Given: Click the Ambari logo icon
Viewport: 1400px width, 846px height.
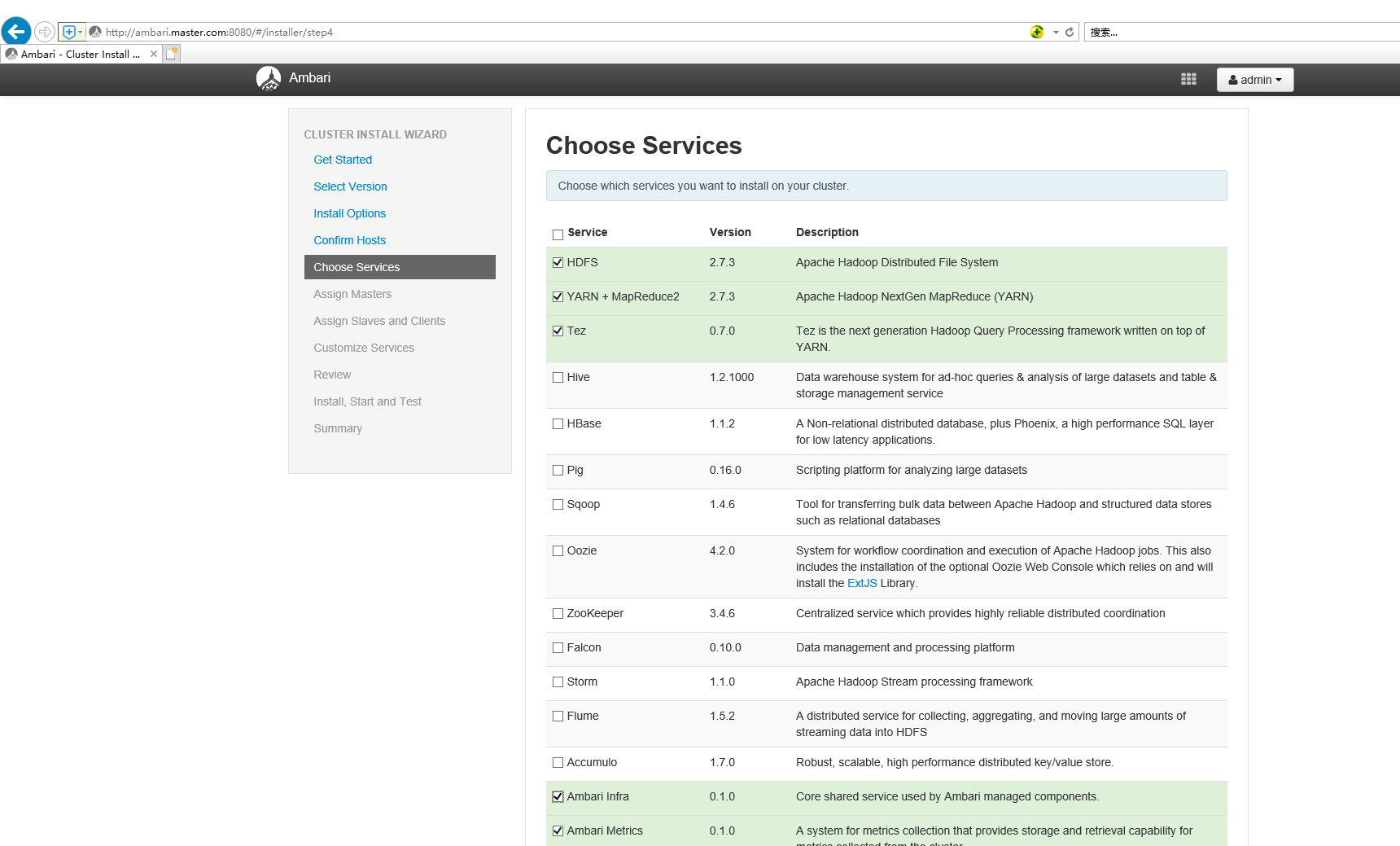Looking at the screenshot, I should 269,78.
